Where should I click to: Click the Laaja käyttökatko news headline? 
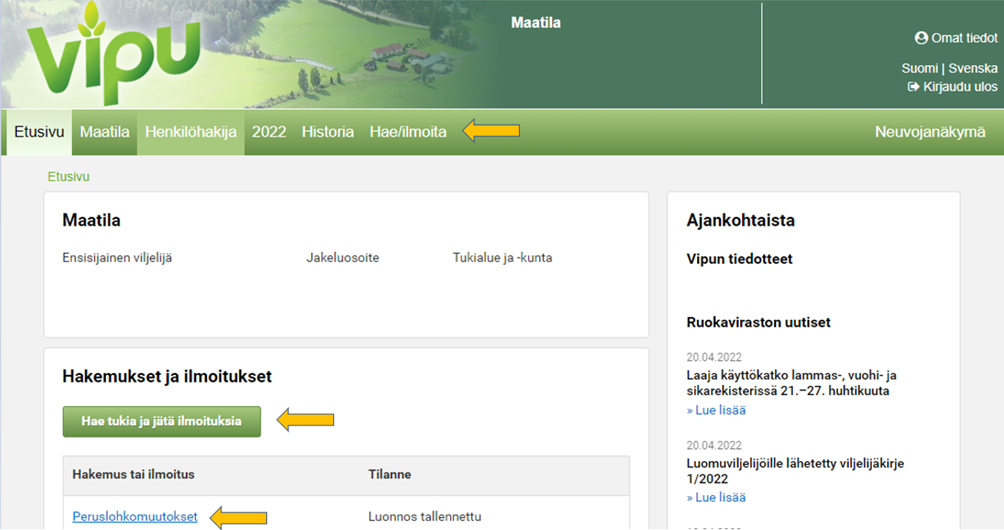tap(791, 383)
